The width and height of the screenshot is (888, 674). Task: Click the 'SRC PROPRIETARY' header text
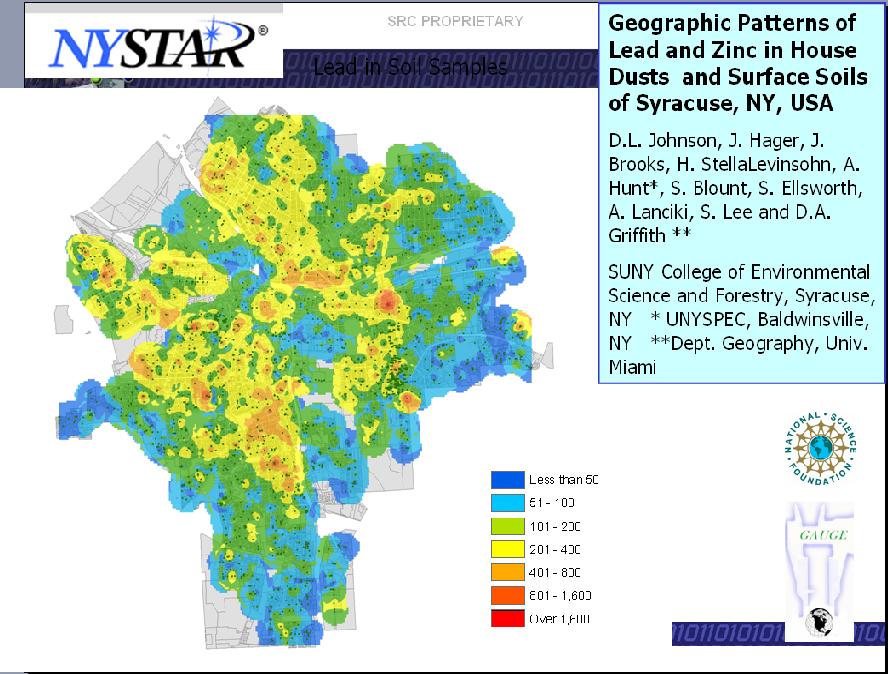[455, 21]
